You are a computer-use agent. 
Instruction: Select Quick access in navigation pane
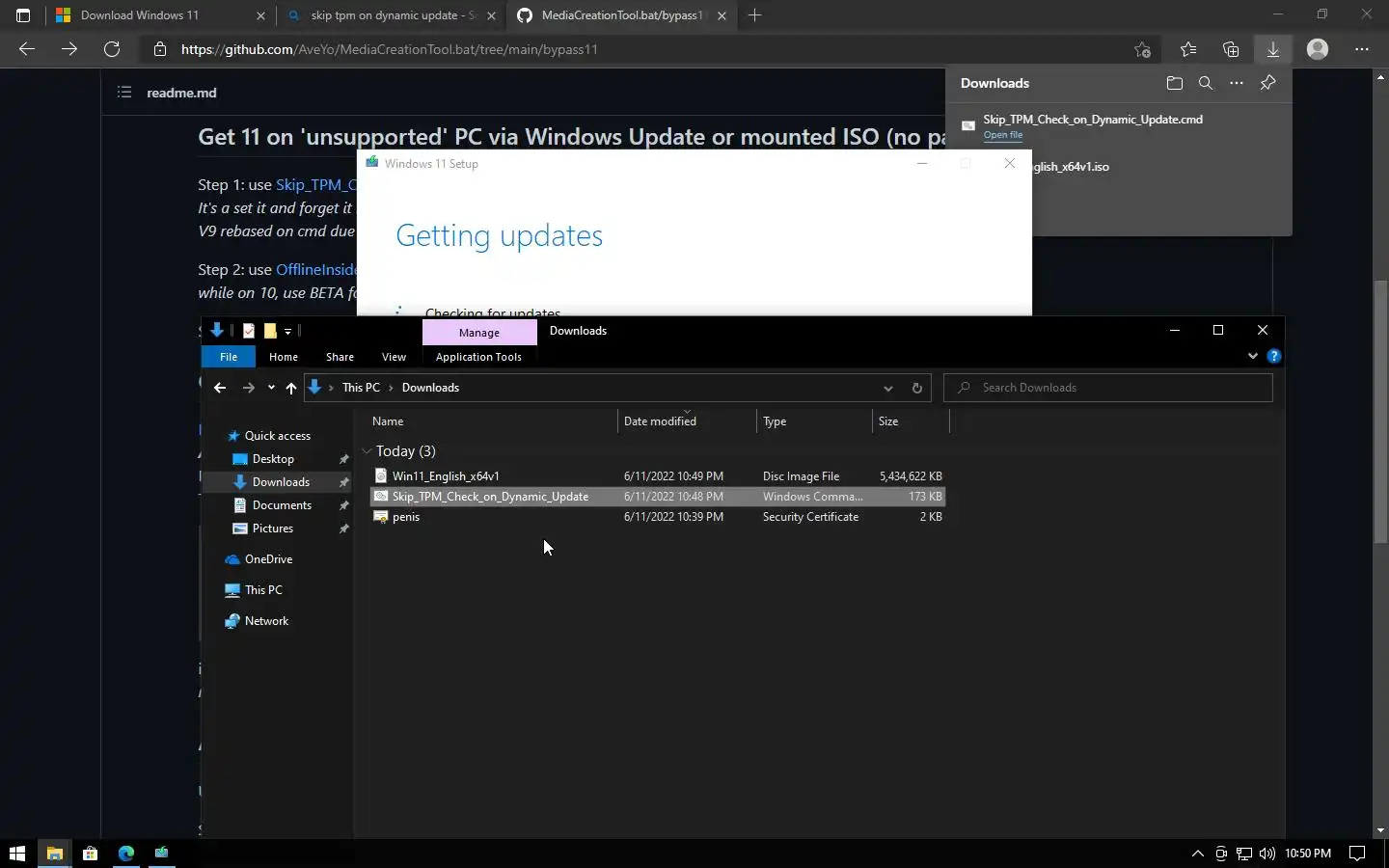[278, 436]
